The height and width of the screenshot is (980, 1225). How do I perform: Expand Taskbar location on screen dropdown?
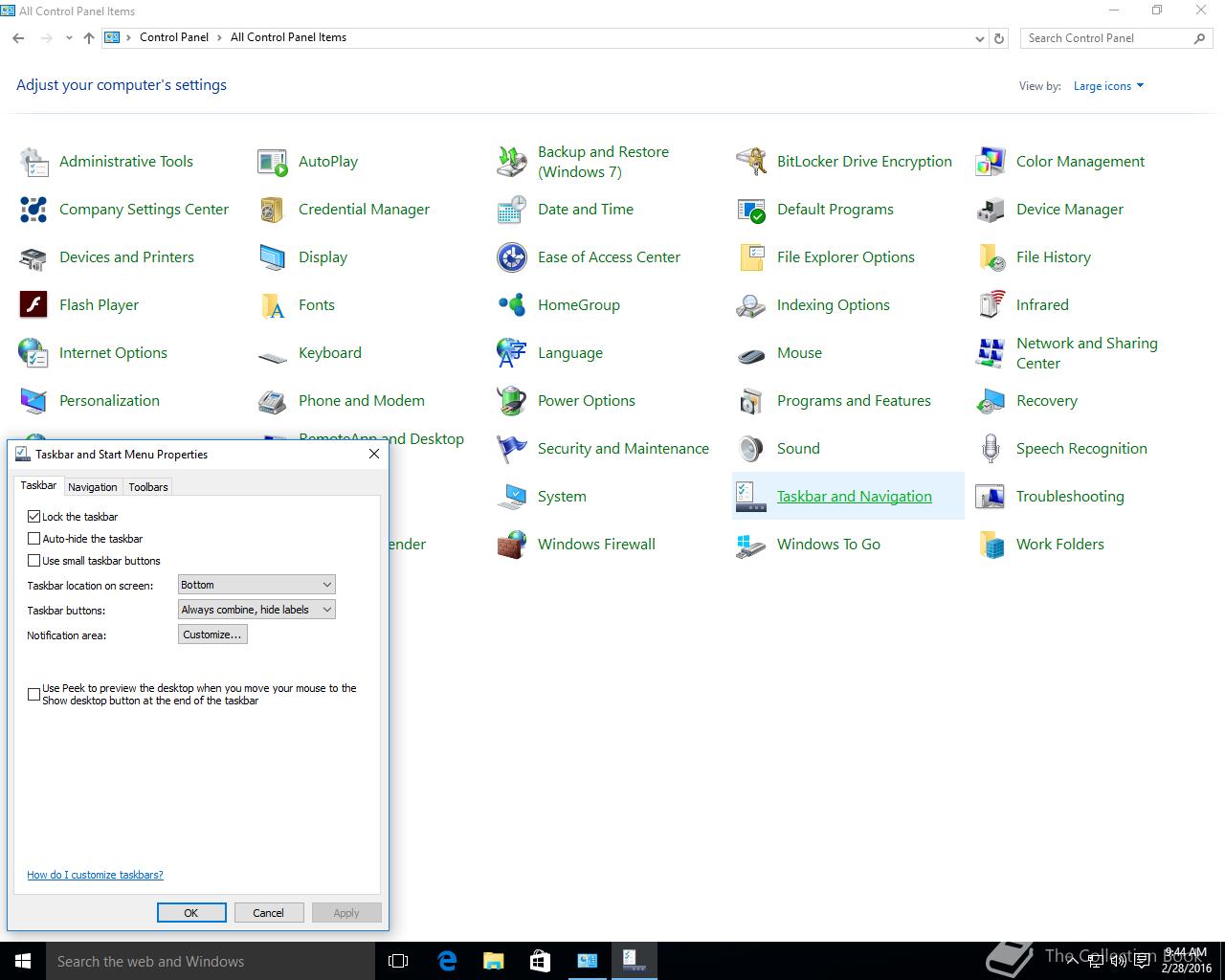pos(256,585)
